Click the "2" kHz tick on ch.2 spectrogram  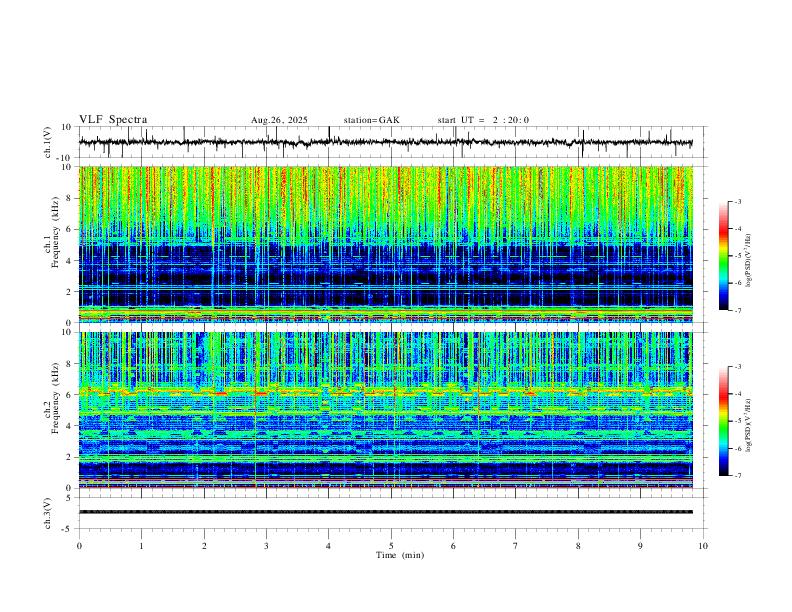[70, 457]
